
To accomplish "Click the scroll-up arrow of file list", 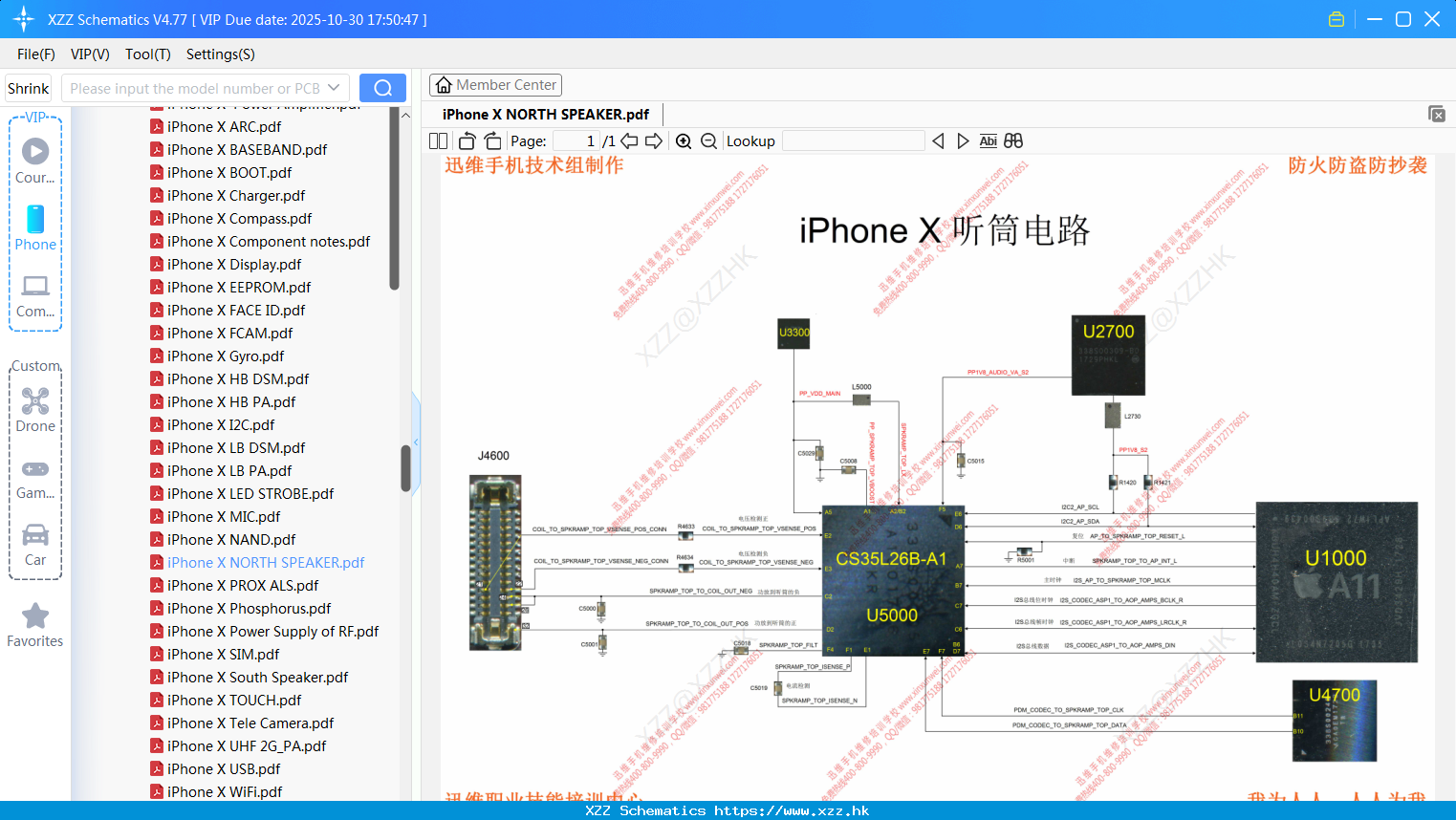I will 405,116.
